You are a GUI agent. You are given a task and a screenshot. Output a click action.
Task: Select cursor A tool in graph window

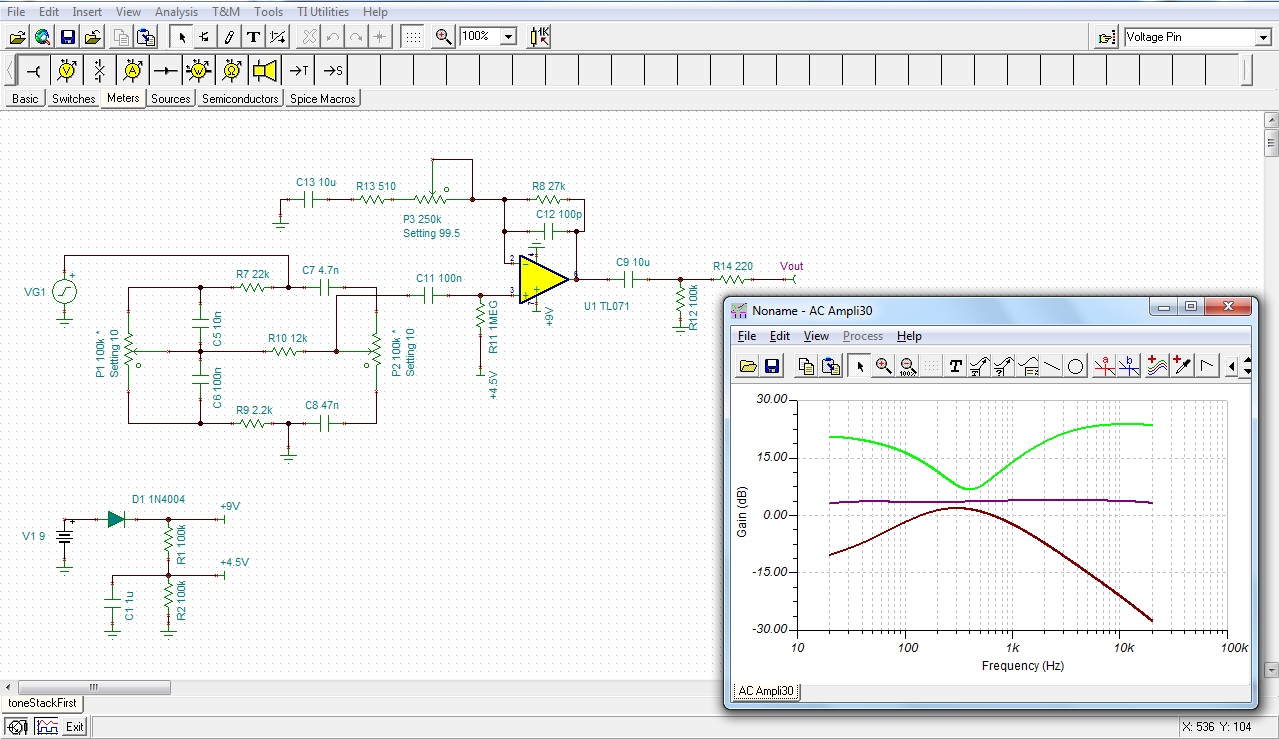point(1104,367)
